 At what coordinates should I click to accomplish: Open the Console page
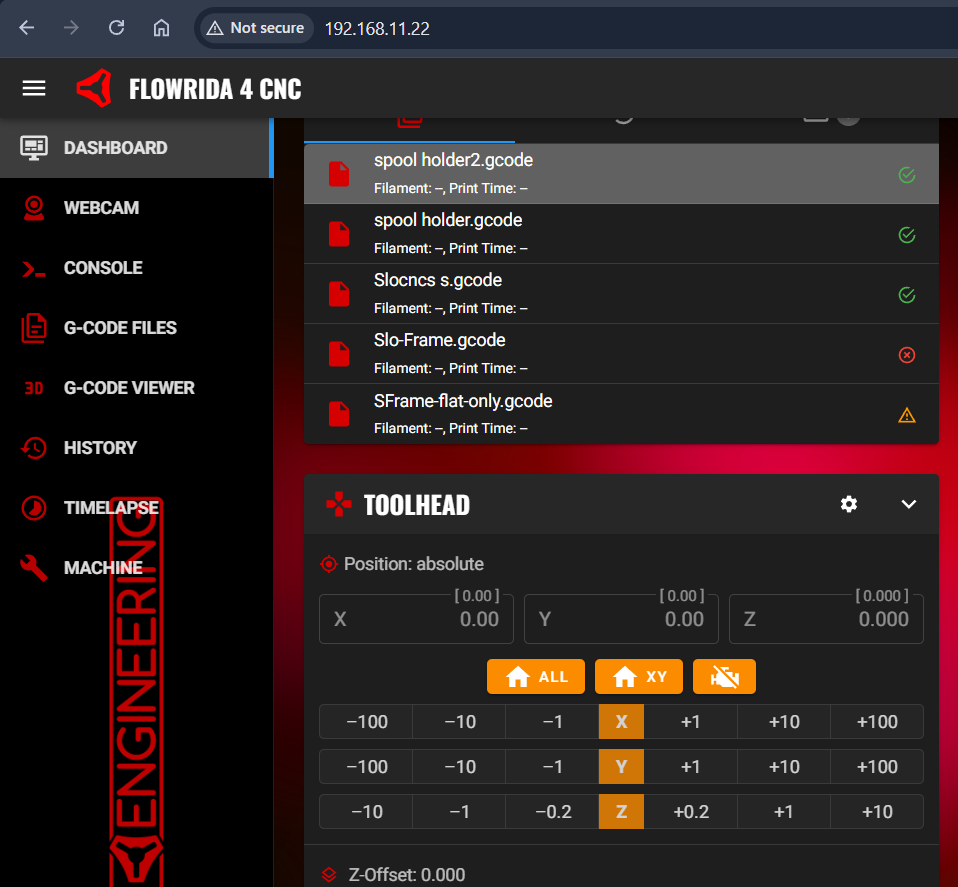click(102, 268)
